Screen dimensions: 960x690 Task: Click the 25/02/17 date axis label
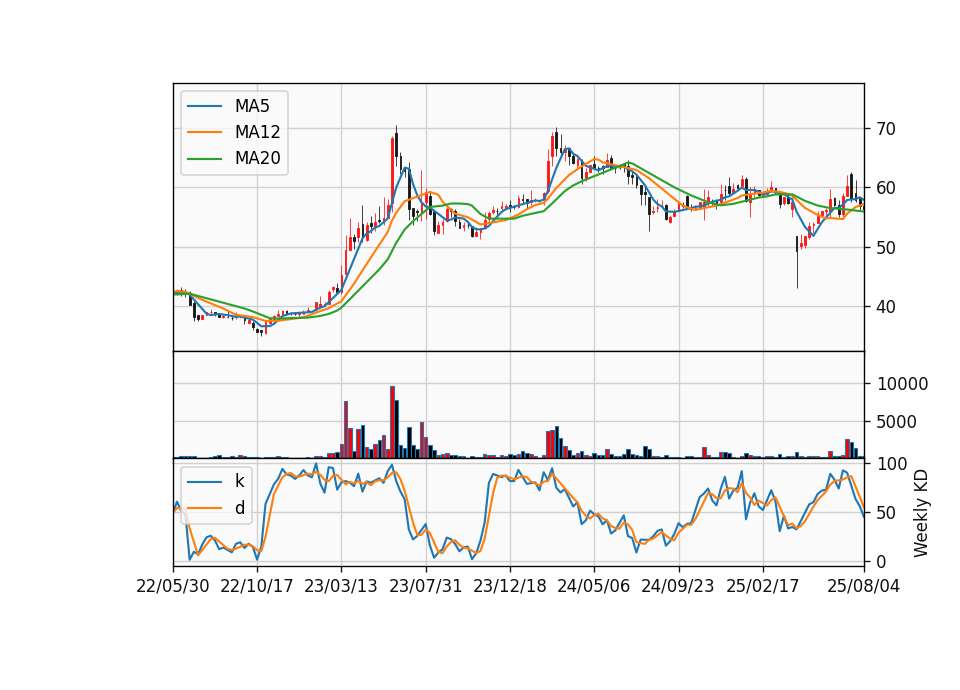click(762, 586)
